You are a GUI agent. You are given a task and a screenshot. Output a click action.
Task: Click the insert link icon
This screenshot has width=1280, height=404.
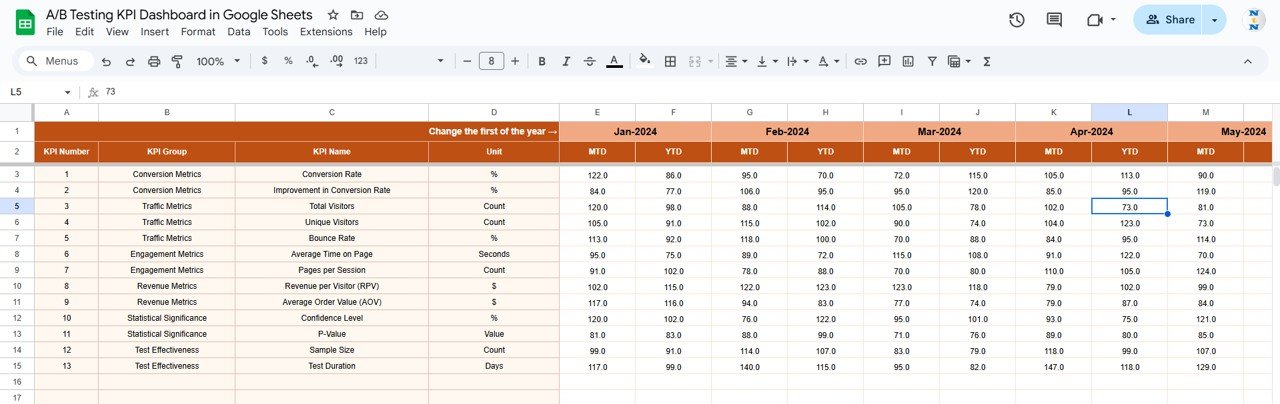[x=860, y=61]
